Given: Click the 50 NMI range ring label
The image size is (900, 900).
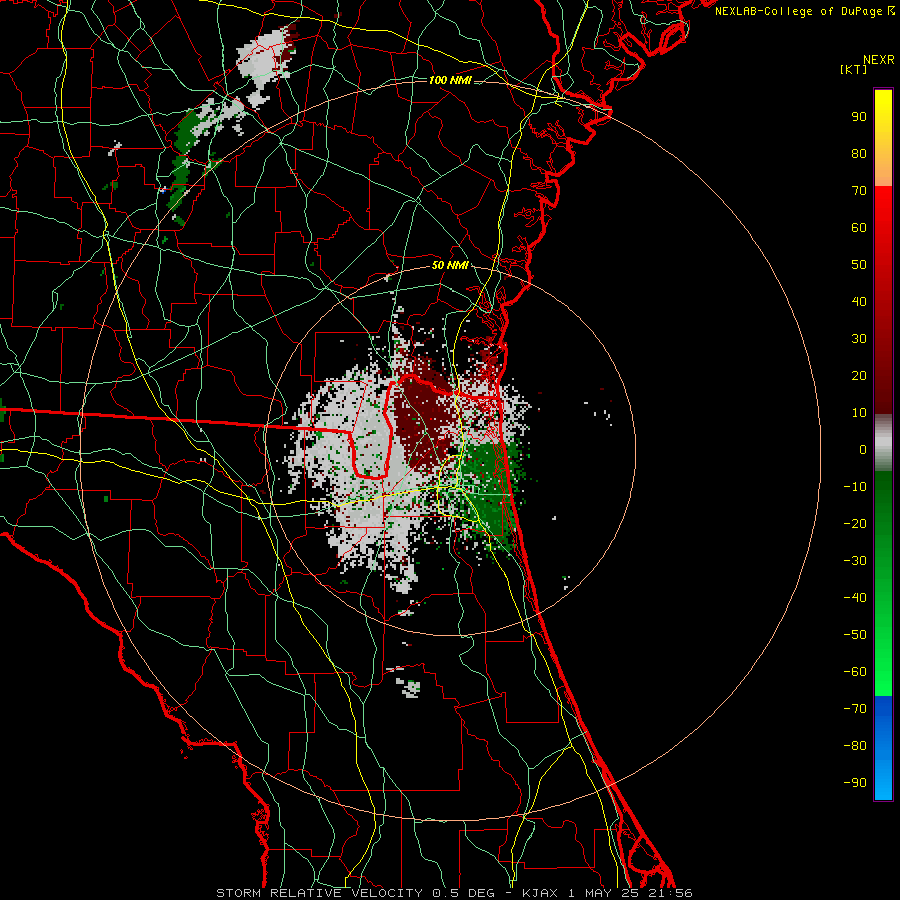Looking at the screenshot, I should point(450,265).
